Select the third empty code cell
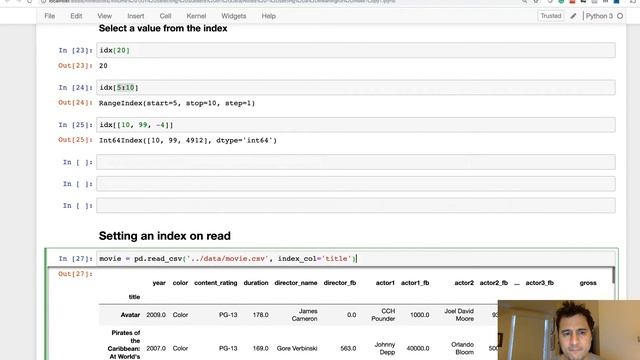Image resolution: width=640 pixels, height=360 pixels. [x=356, y=205]
